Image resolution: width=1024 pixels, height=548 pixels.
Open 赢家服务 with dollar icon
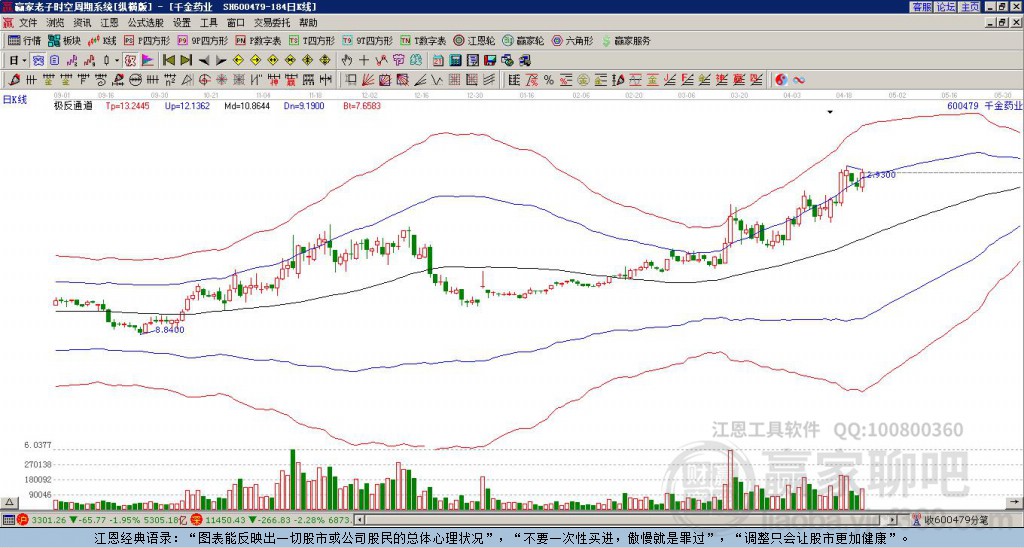[x=626, y=40]
